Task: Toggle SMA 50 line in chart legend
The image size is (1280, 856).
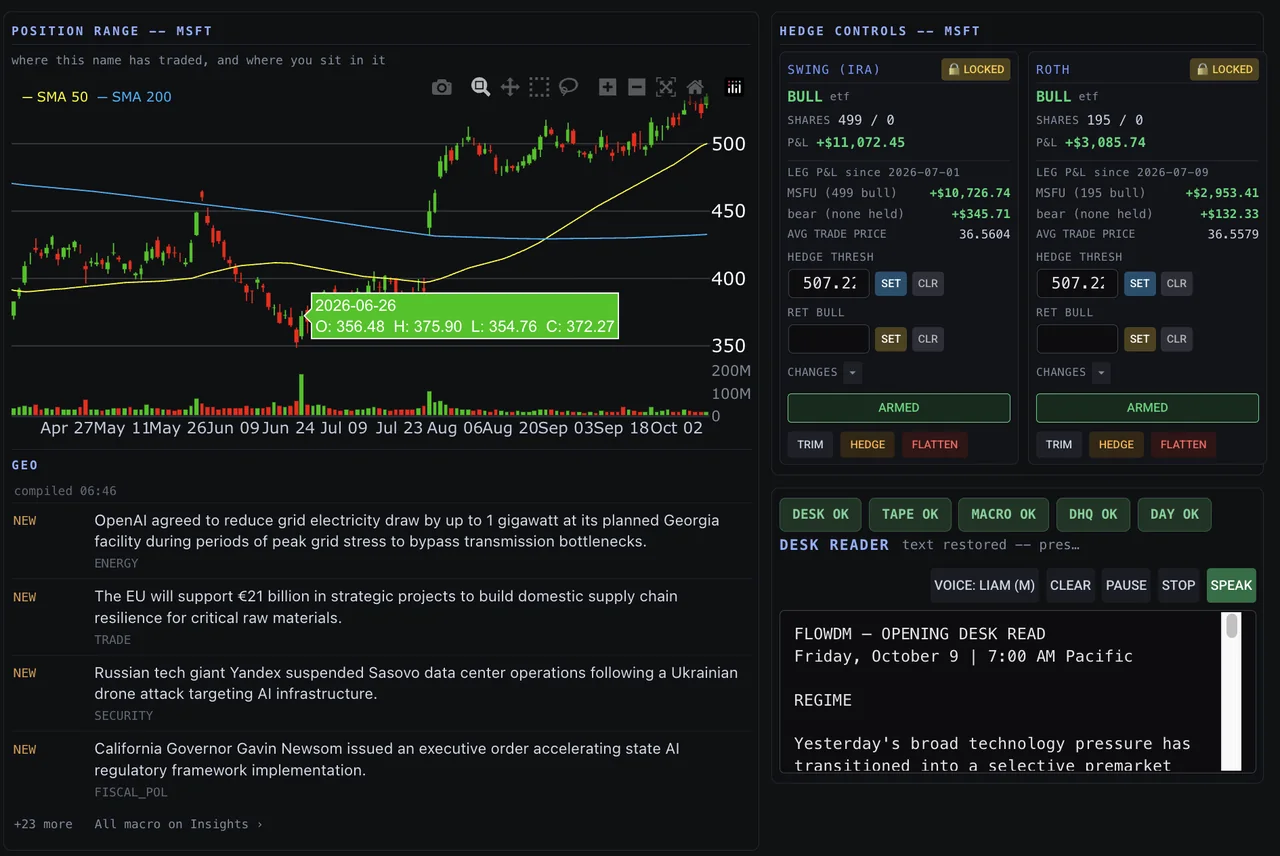Action: [55, 97]
